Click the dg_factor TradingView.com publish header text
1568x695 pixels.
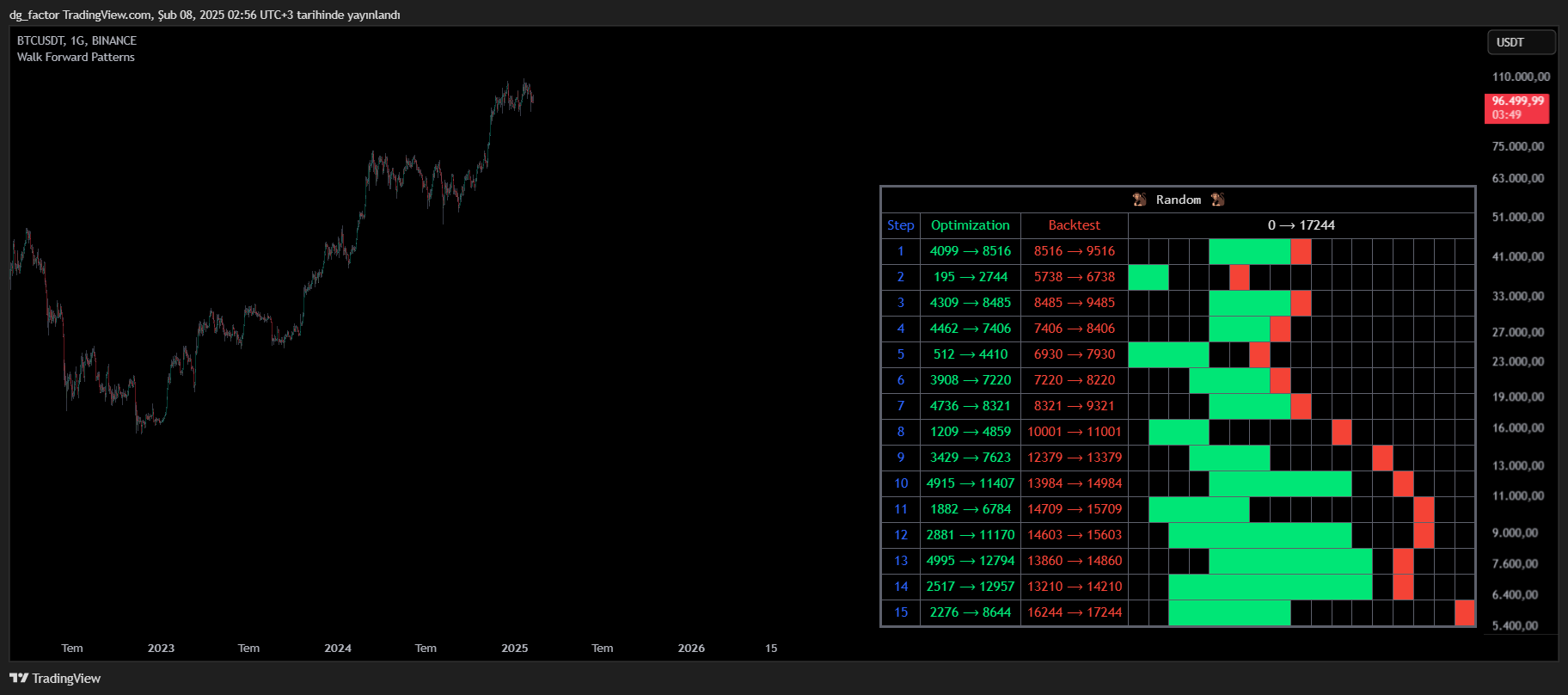coord(205,15)
